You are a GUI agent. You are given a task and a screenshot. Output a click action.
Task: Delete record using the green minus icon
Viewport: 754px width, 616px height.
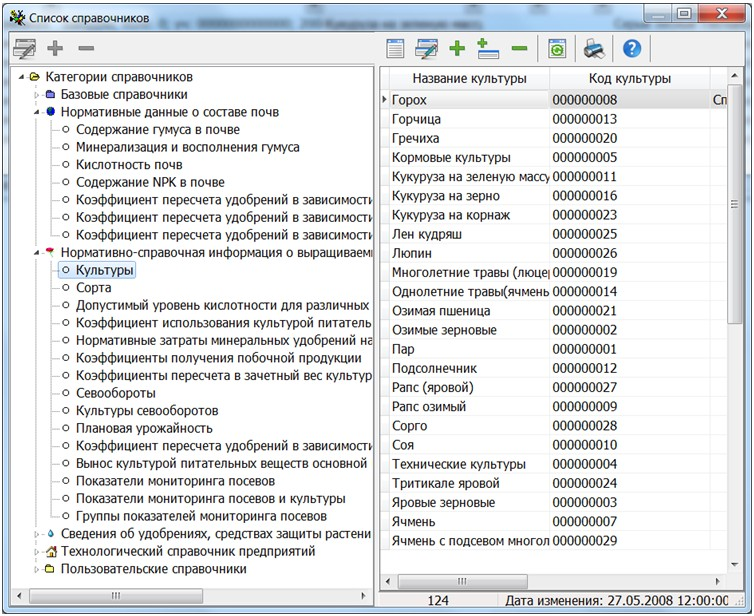(x=519, y=48)
